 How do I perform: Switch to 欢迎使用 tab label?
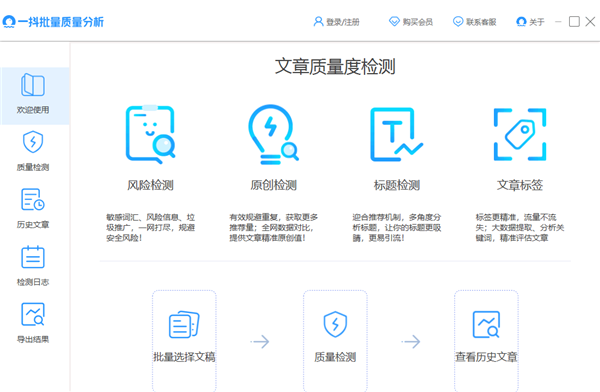point(33,110)
